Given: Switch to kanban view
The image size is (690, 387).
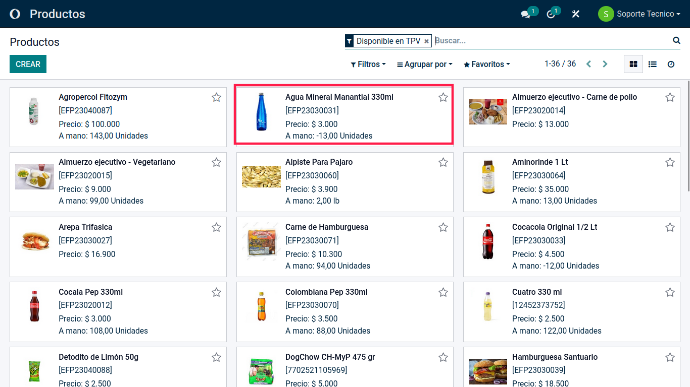Looking at the screenshot, I should pyautogui.click(x=633, y=64).
